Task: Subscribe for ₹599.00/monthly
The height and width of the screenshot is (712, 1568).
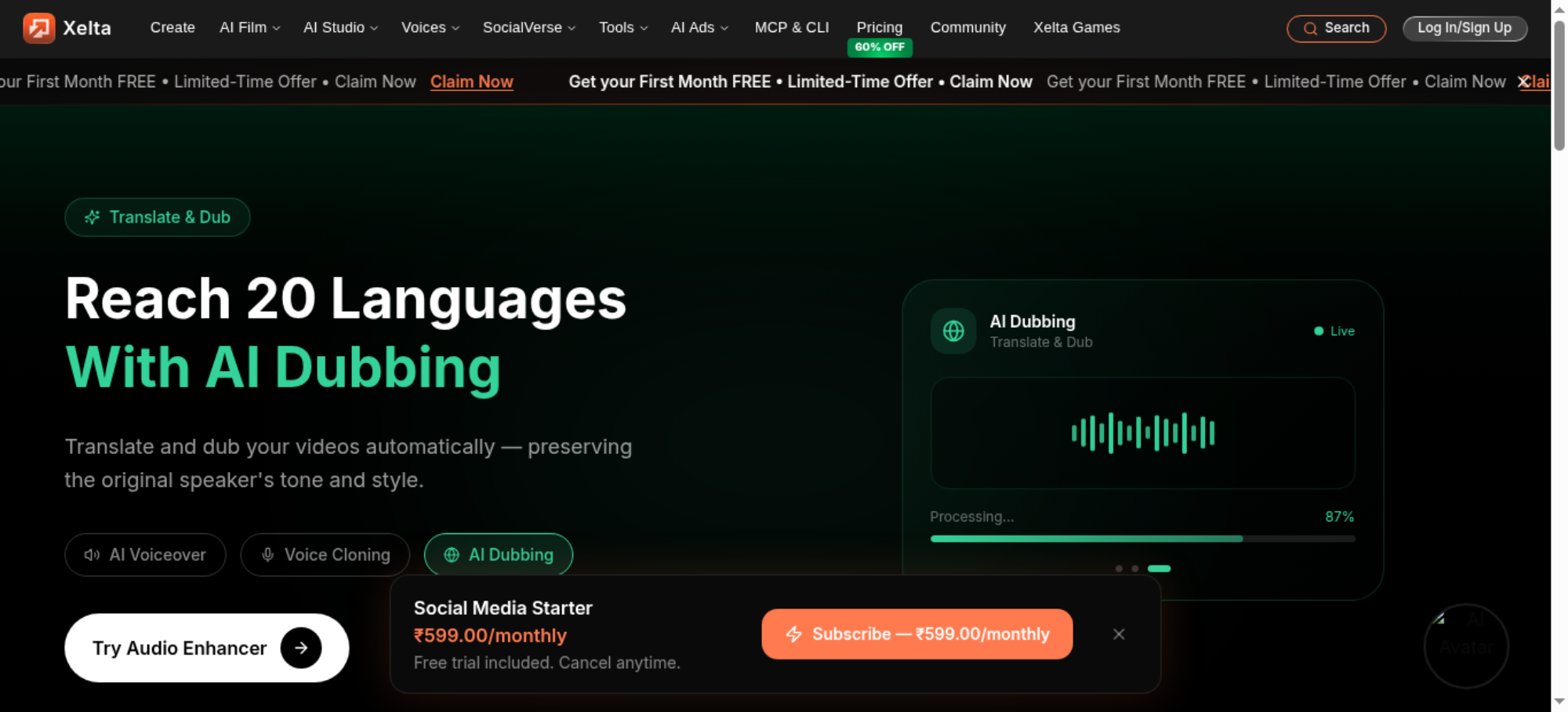Action: click(x=917, y=634)
